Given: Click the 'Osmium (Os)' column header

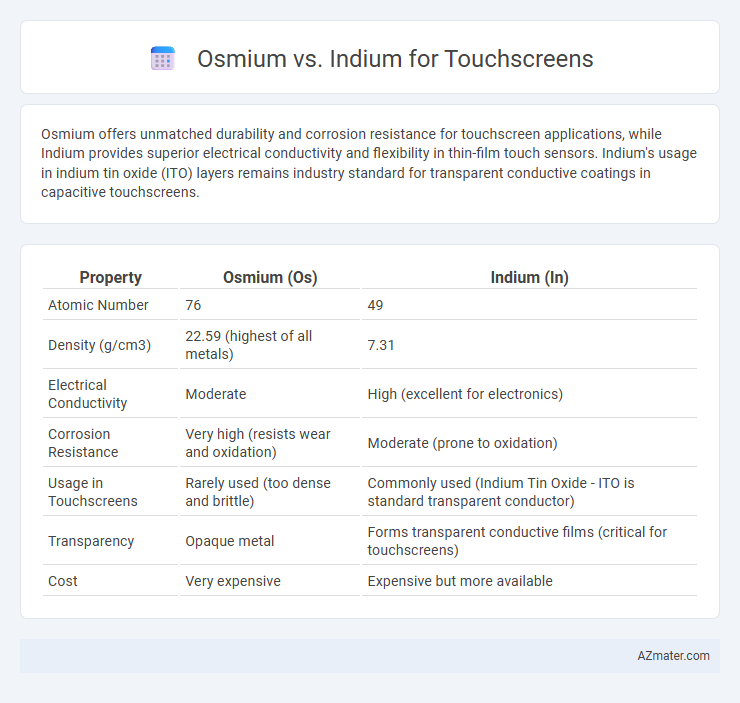Looking at the screenshot, I should pyautogui.click(x=270, y=277).
